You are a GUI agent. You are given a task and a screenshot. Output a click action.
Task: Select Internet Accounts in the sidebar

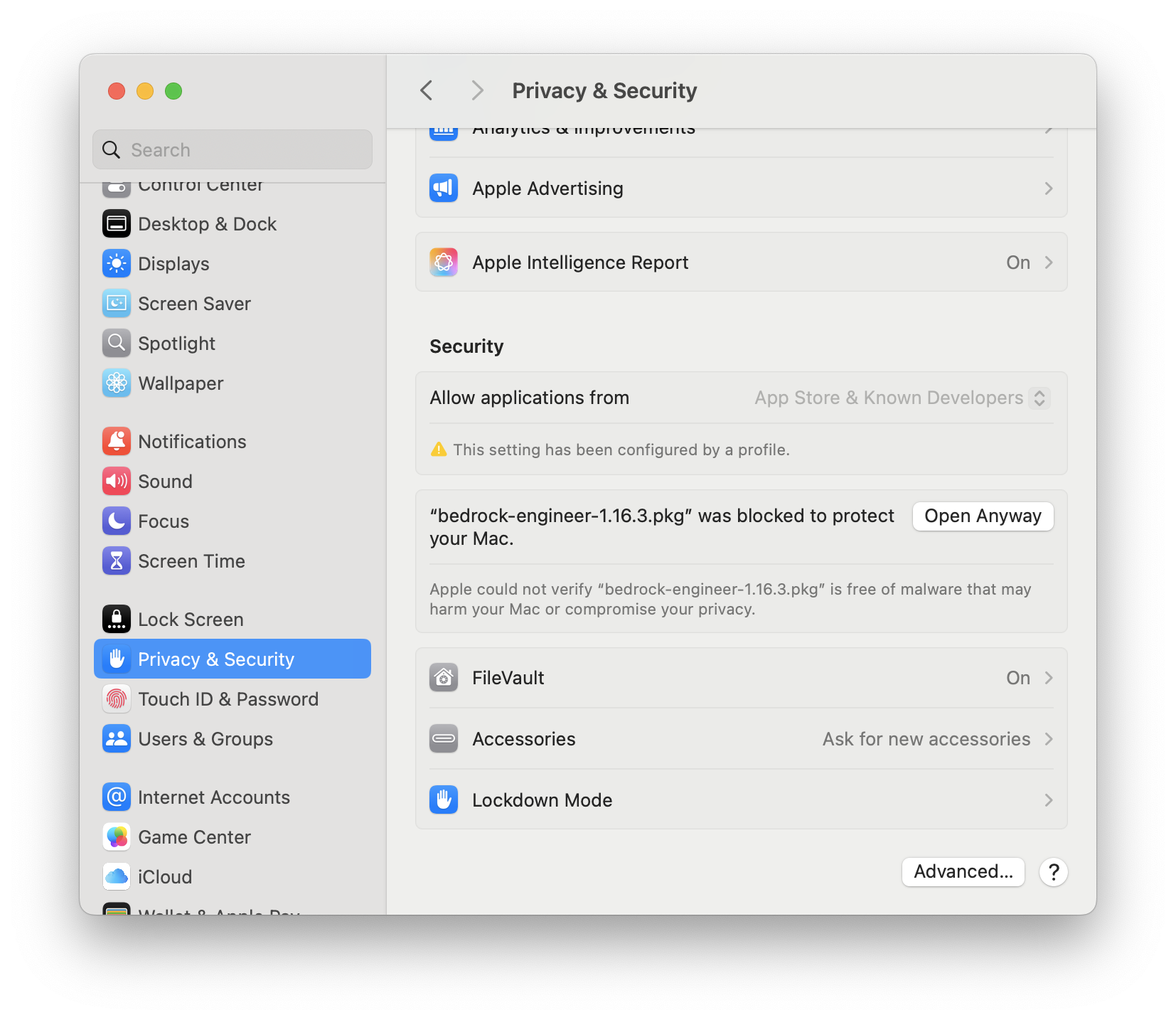point(214,797)
